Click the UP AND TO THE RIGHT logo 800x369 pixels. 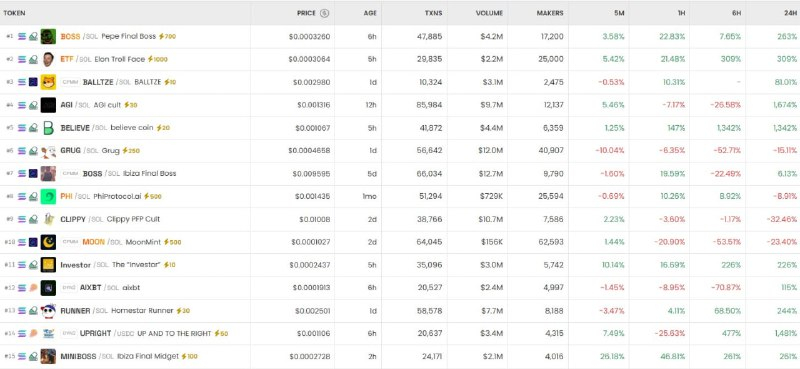click(48, 333)
